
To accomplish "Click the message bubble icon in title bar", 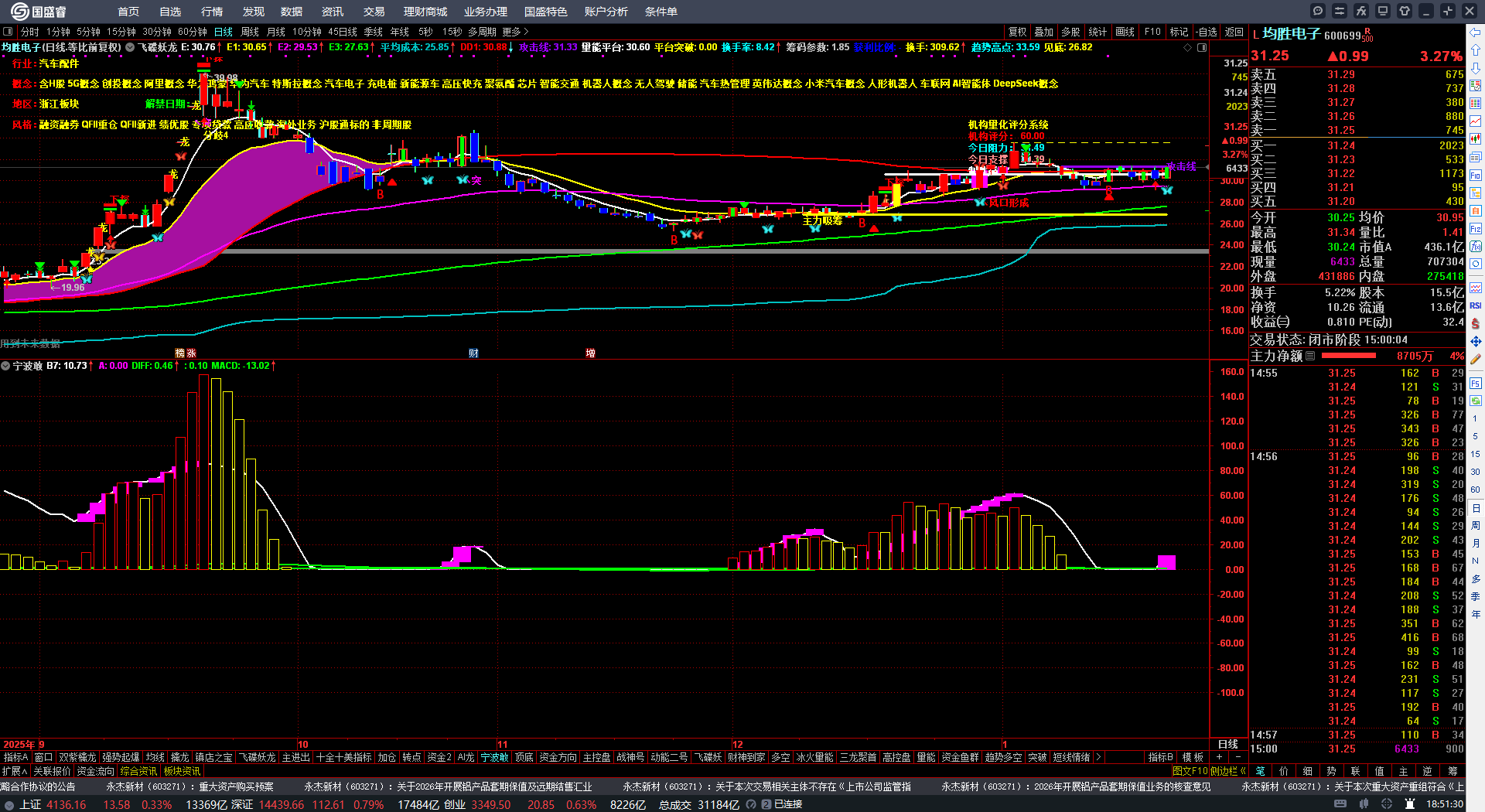I will click(1318, 11).
